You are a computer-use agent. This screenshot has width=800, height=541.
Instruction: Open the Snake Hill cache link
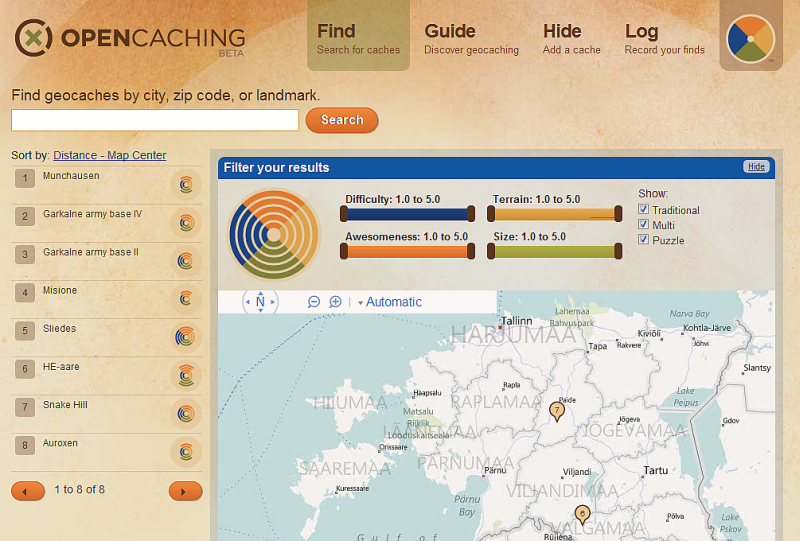pos(65,405)
